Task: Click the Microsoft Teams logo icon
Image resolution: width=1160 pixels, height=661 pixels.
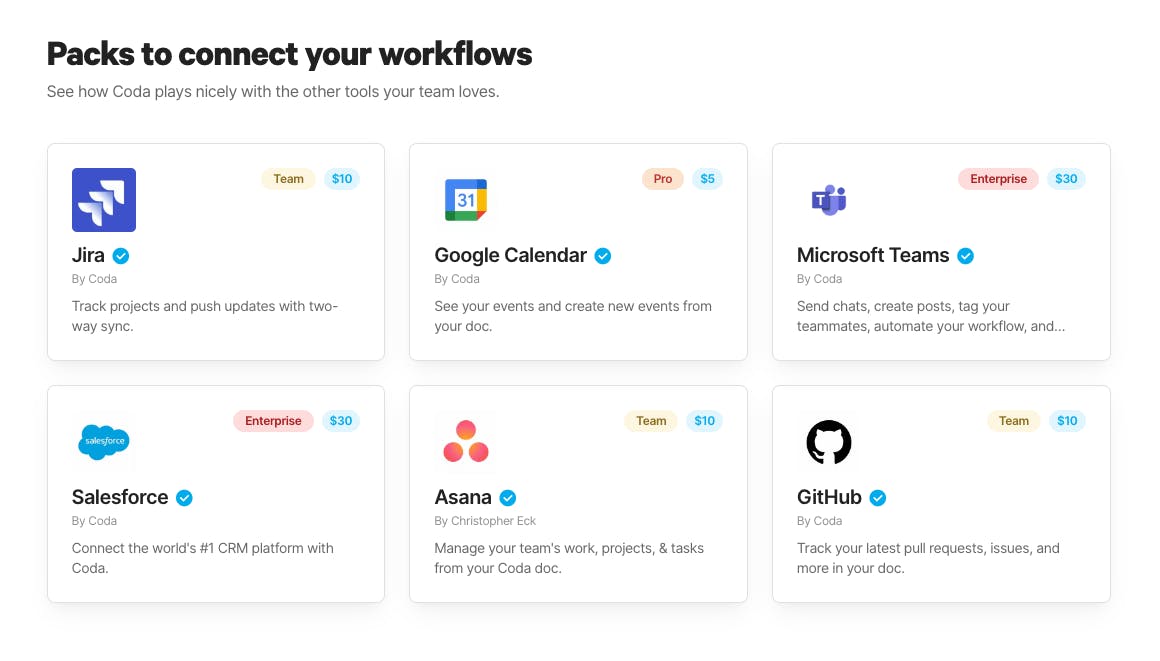Action: click(829, 200)
